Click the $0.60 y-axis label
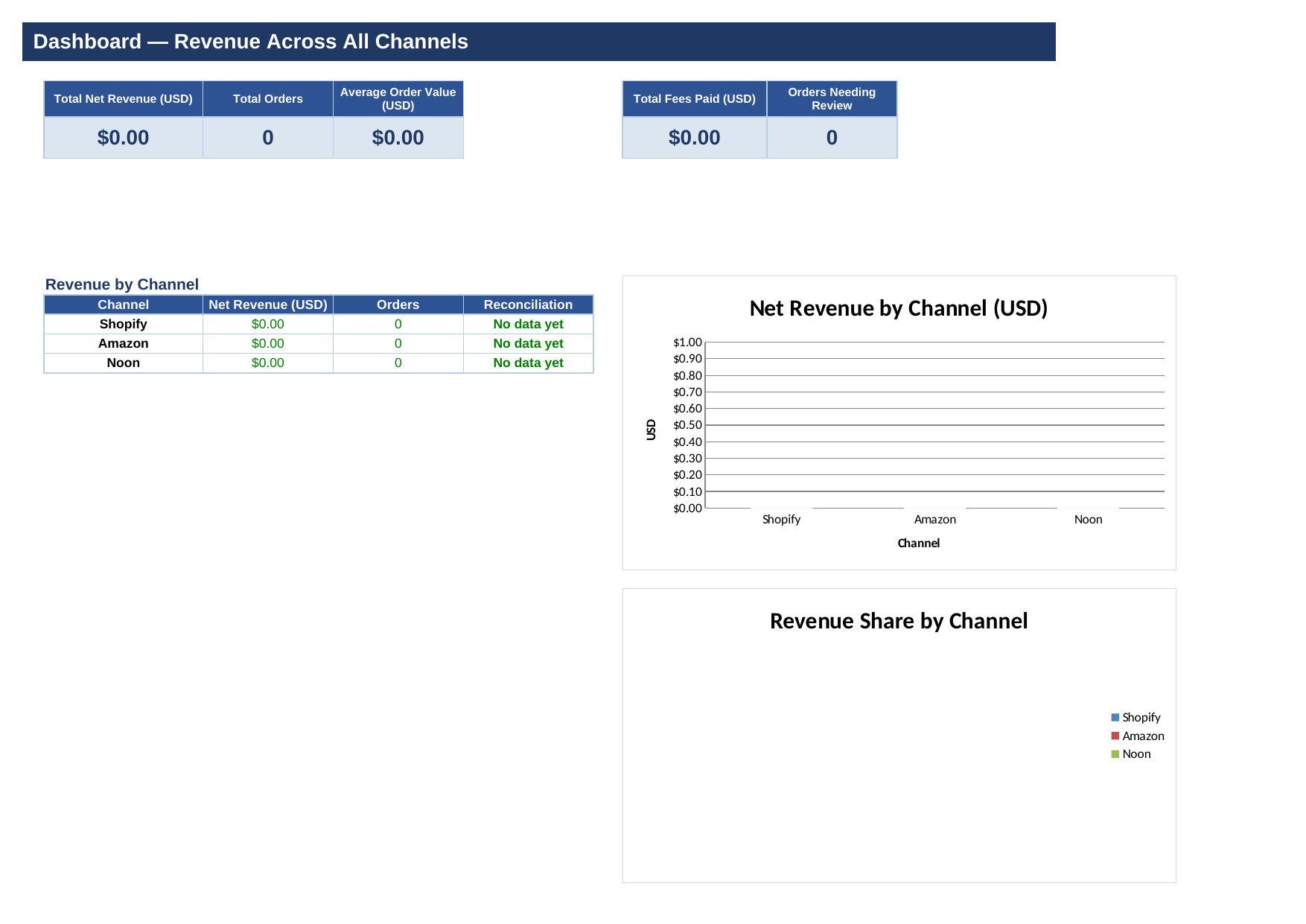 [x=687, y=409]
